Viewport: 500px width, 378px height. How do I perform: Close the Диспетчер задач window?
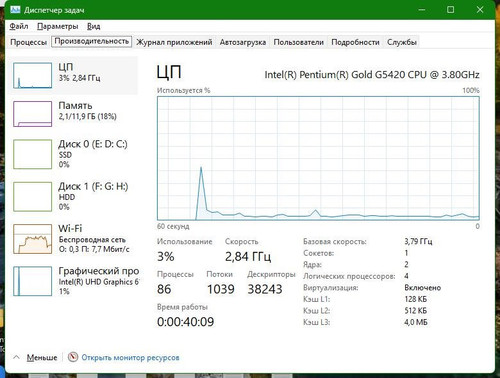[480, 10]
